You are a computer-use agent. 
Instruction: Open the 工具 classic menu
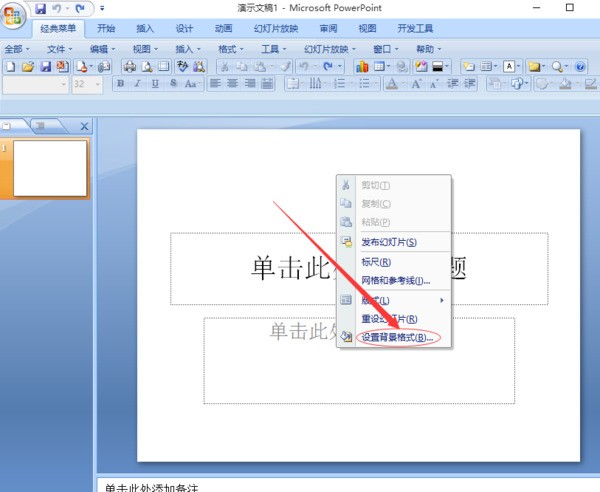point(274,49)
